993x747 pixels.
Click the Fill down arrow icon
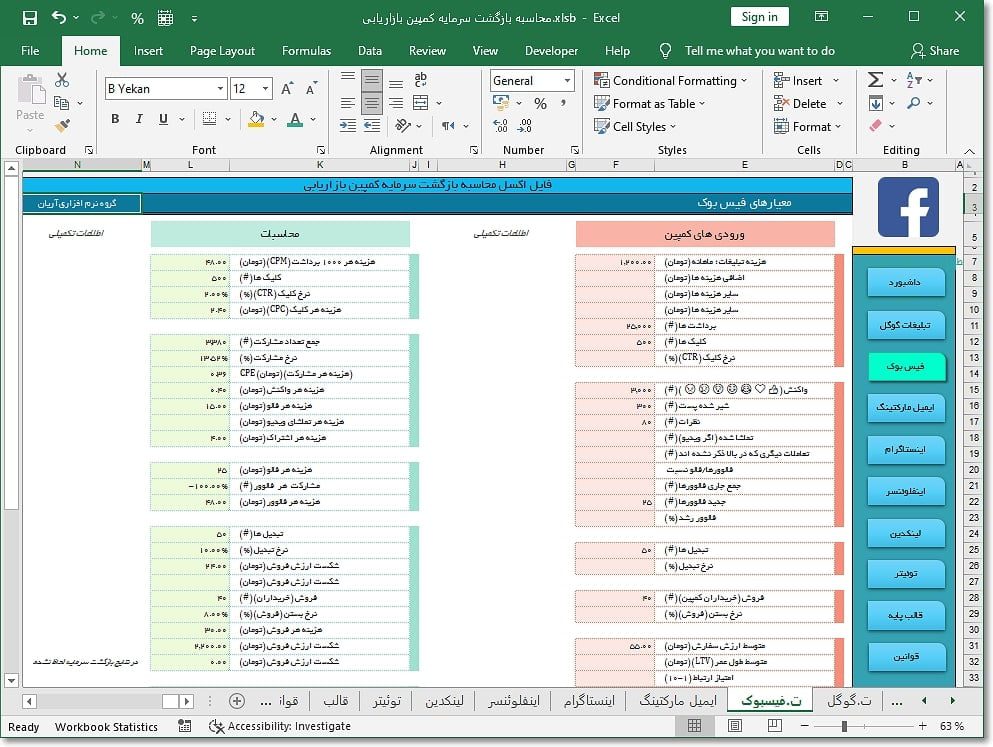[x=876, y=103]
